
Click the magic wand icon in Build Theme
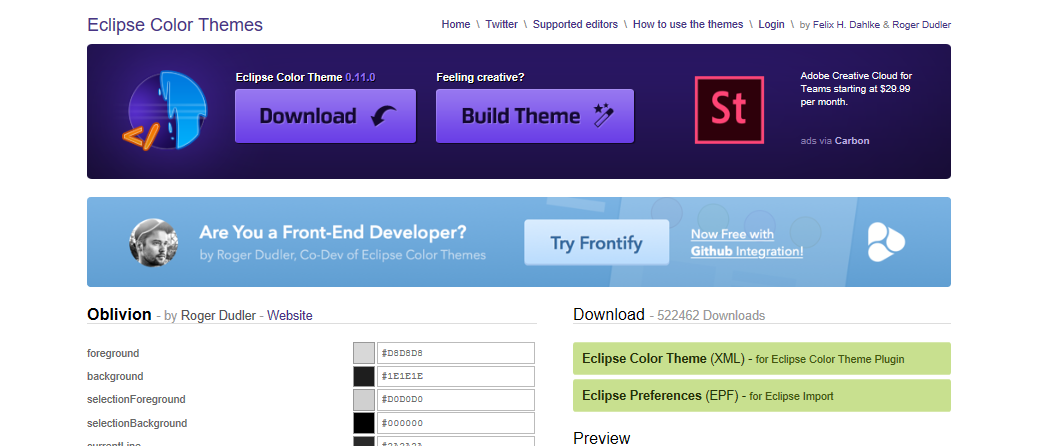click(603, 114)
